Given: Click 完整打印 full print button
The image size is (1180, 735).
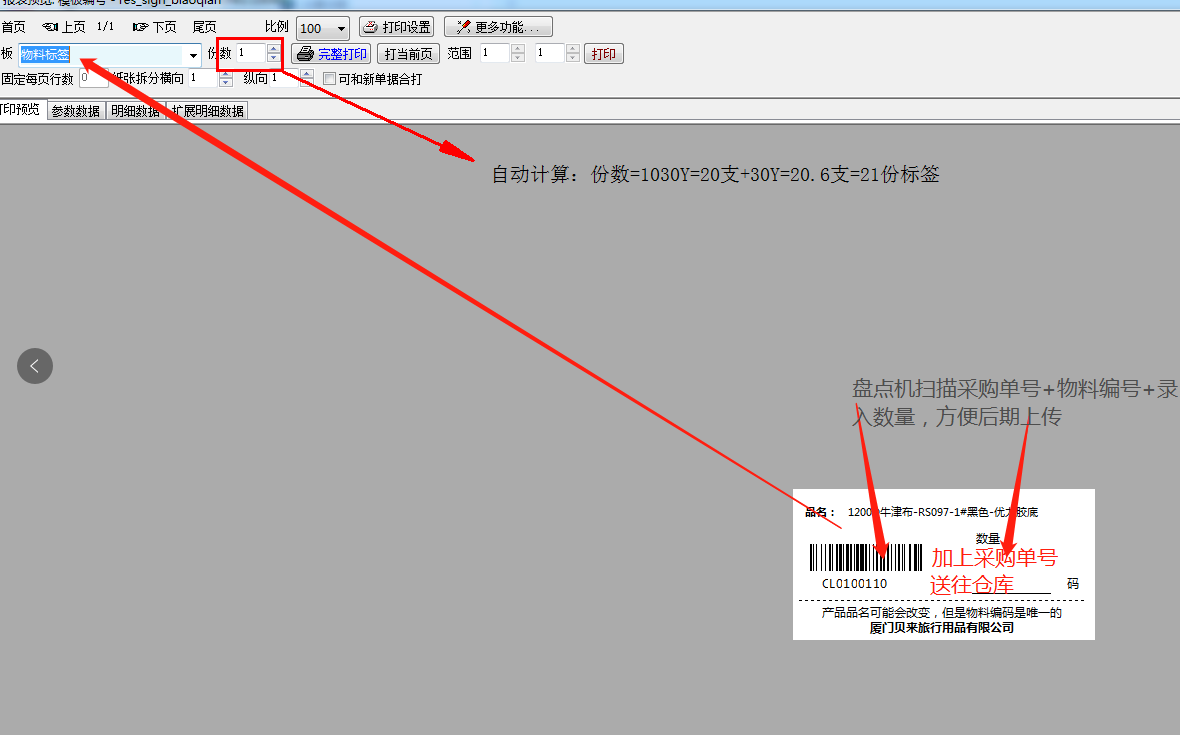Looking at the screenshot, I should [x=331, y=54].
